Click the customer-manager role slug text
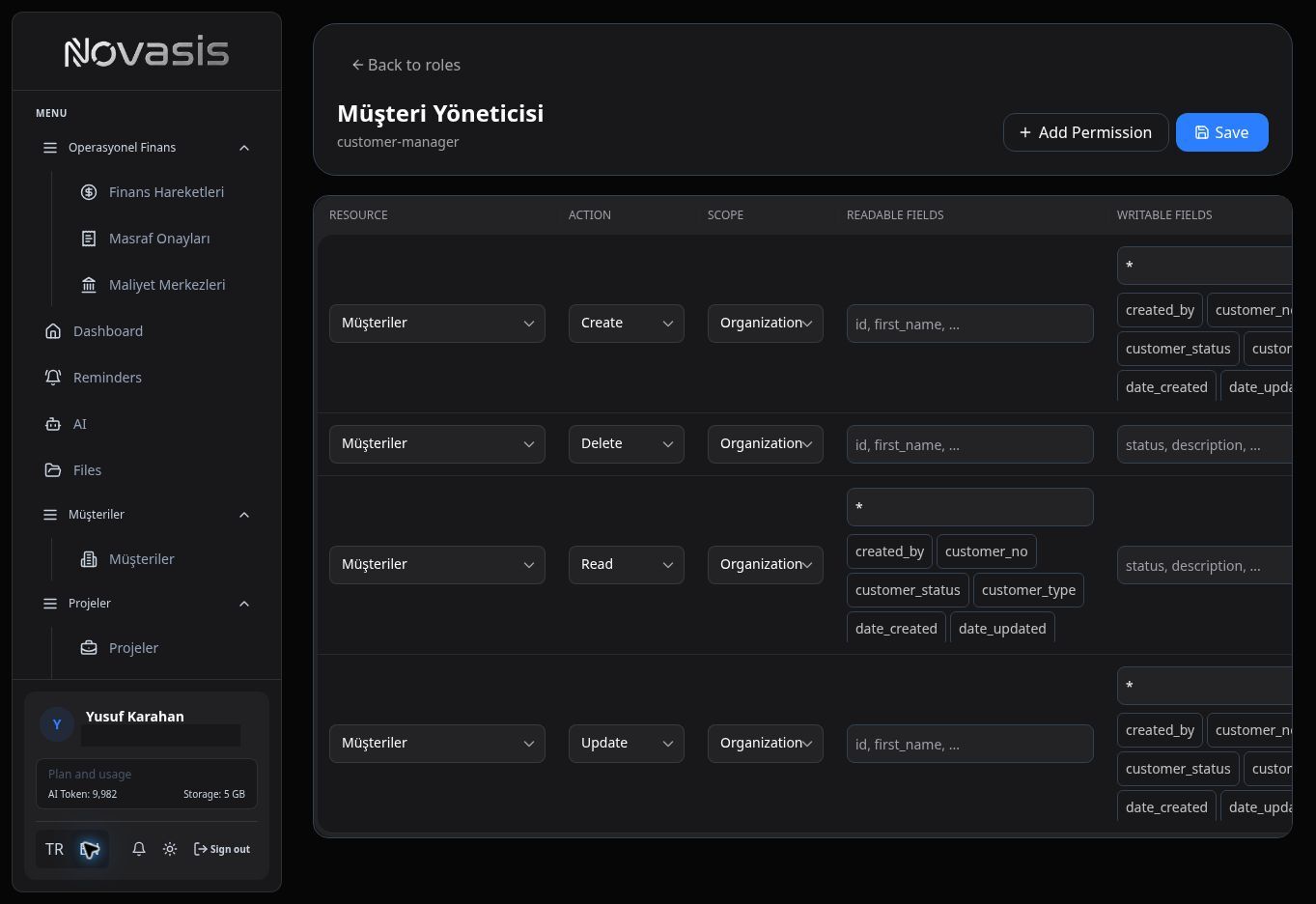 (398, 142)
